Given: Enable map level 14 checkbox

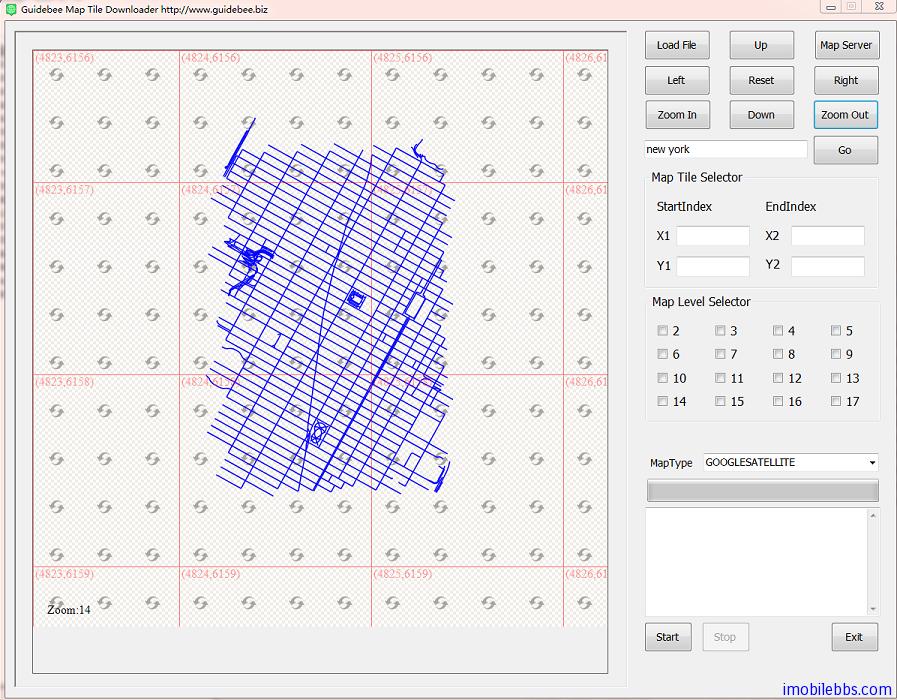Looking at the screenshot, I should (x=662, y=402).
